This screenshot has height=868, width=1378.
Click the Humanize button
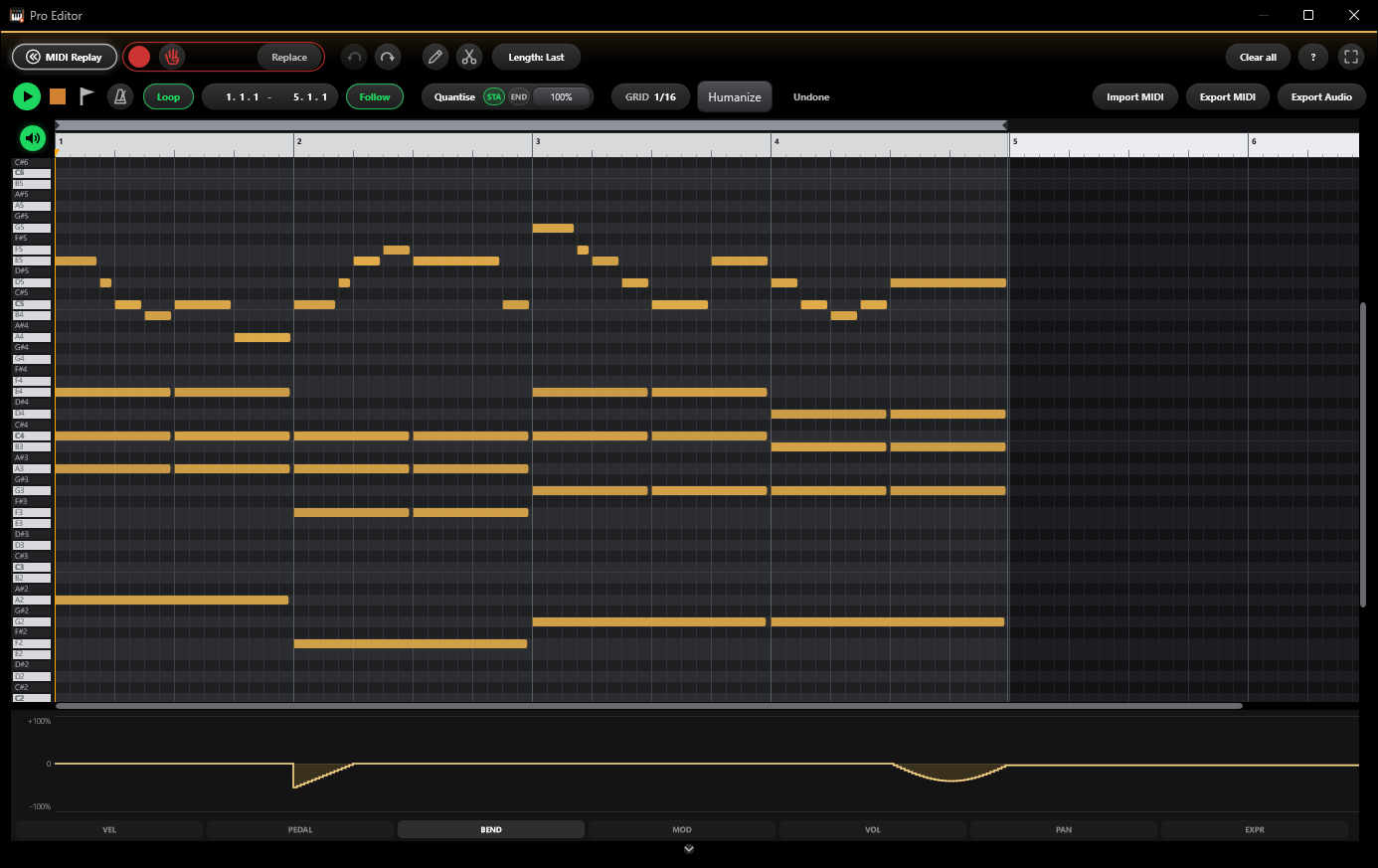click(x=735, y=96)
